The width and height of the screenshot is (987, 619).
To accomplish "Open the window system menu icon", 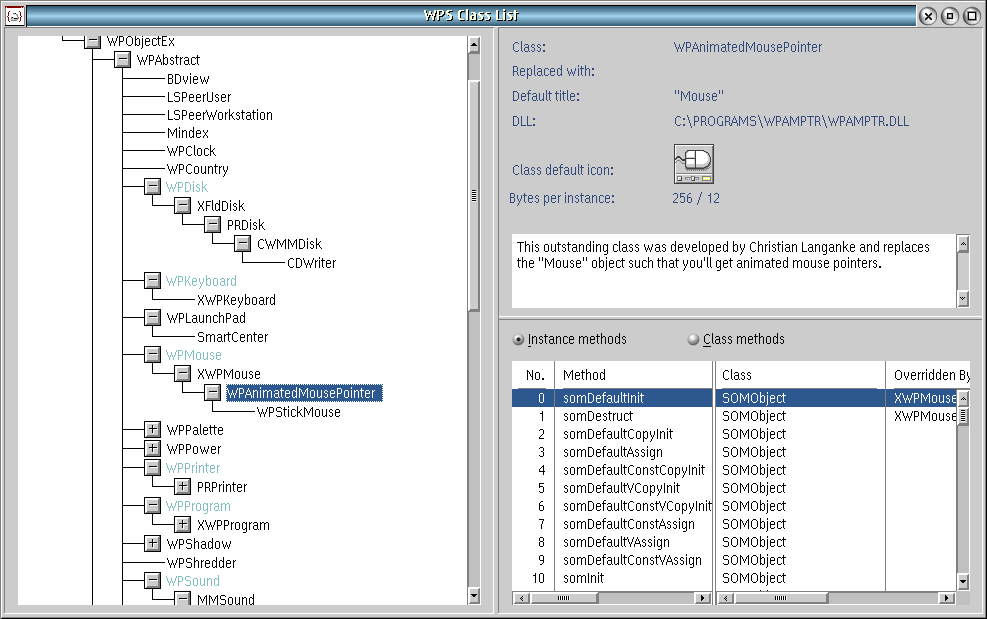I will (14, 15).
